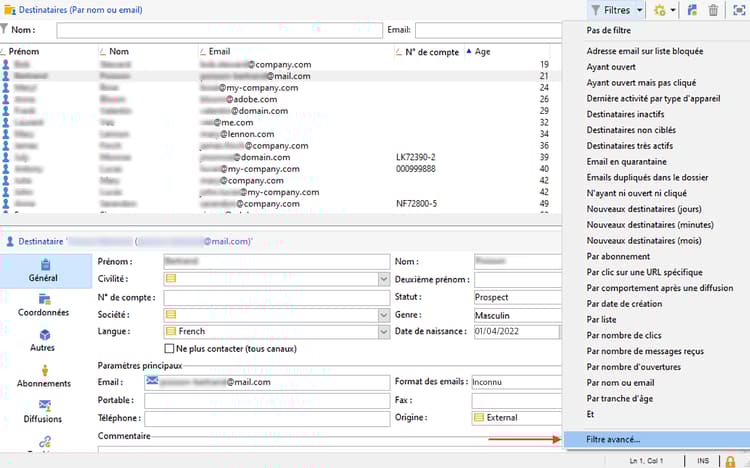Open the Autres tab
Screen dimensions: 750x468
point(43,340)
